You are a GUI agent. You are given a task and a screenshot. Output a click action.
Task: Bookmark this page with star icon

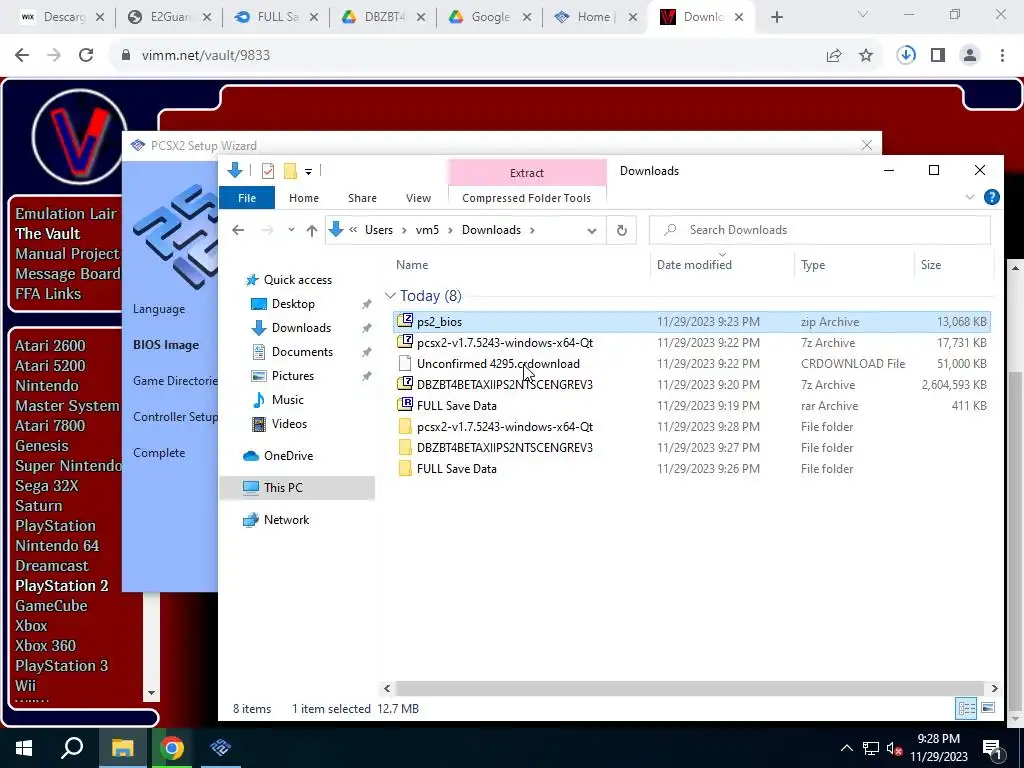tap(866, 56)
